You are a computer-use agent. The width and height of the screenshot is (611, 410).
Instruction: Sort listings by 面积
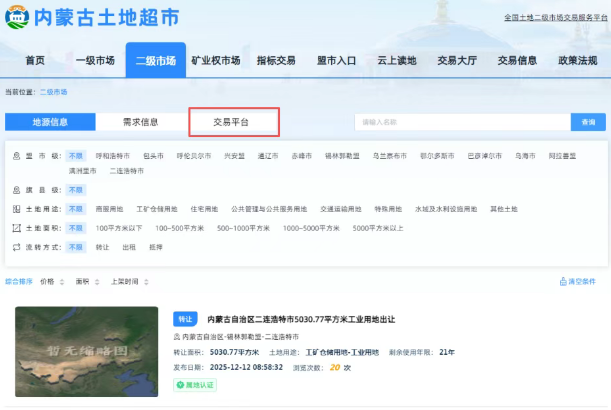pyautogui.click(x=82, y=282)
